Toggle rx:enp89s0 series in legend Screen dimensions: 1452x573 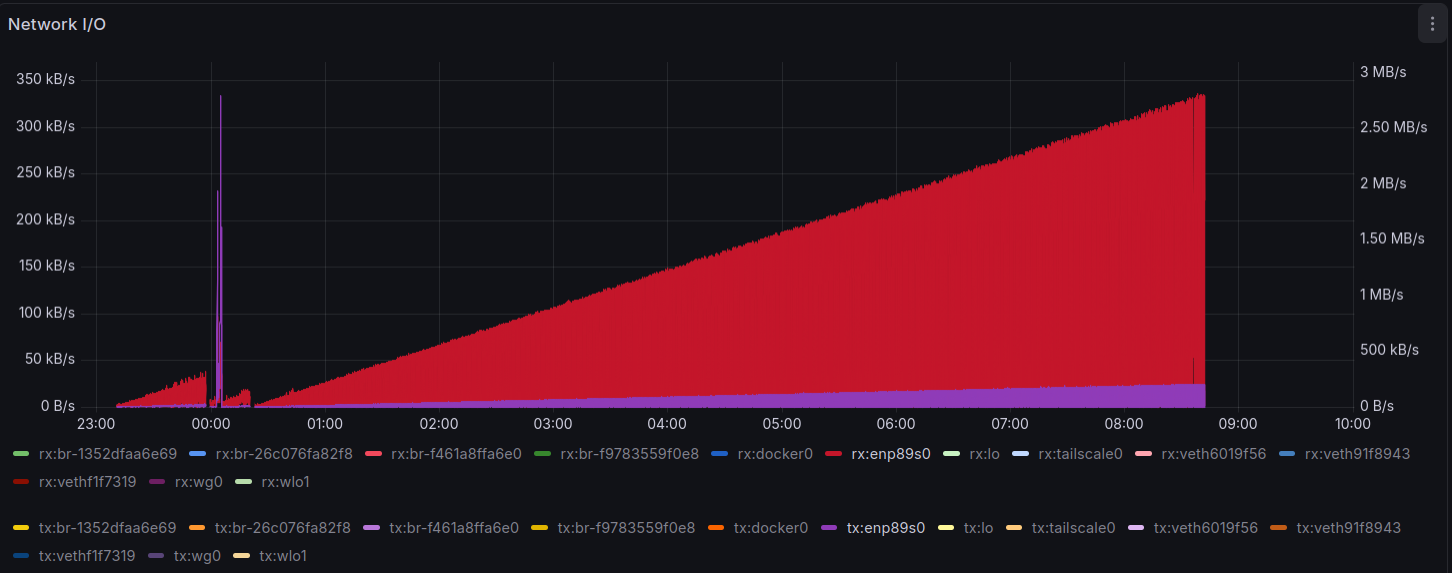tap(890, 454)
